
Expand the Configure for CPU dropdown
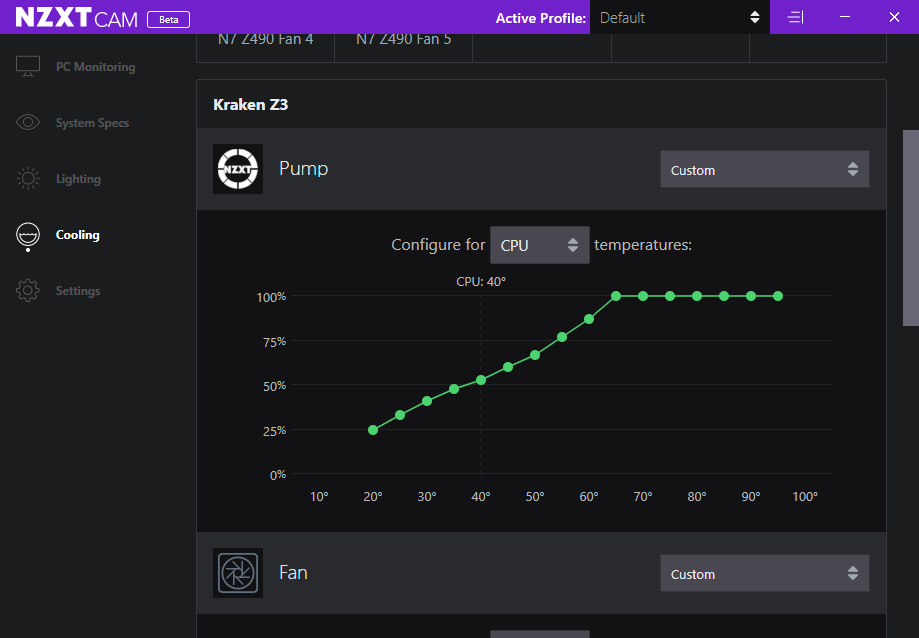point(539,244)
